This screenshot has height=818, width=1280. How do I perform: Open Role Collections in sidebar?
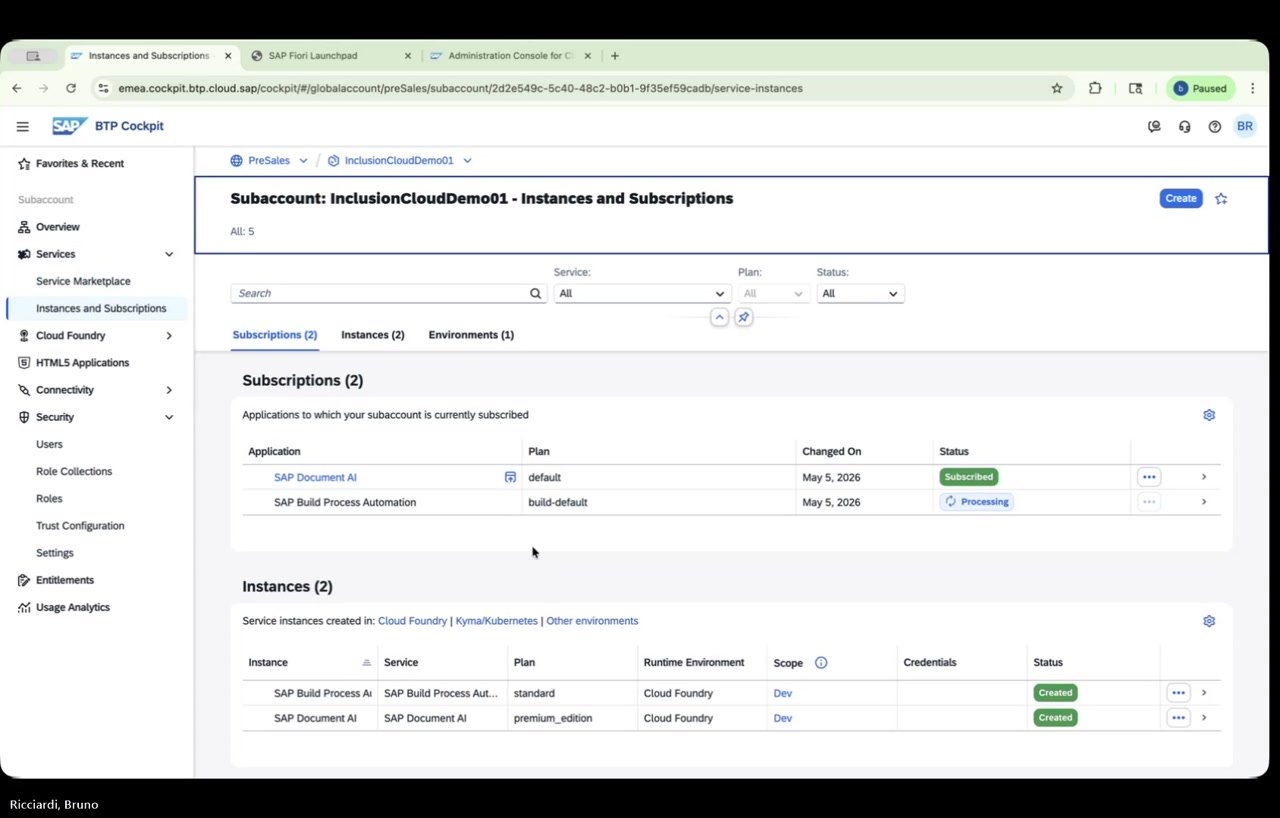coord(74,472)
